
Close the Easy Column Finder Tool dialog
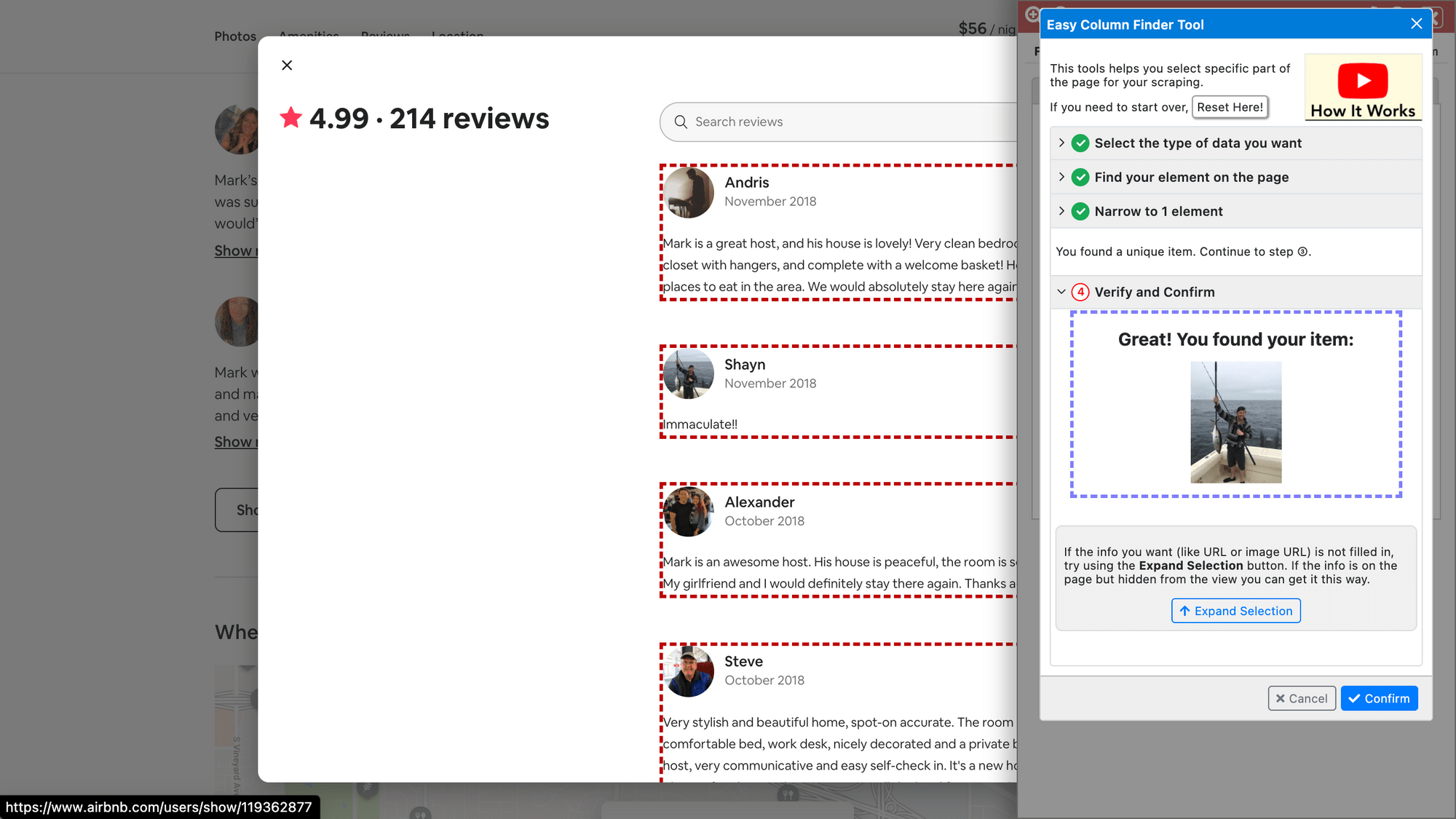coord(1417,24)
